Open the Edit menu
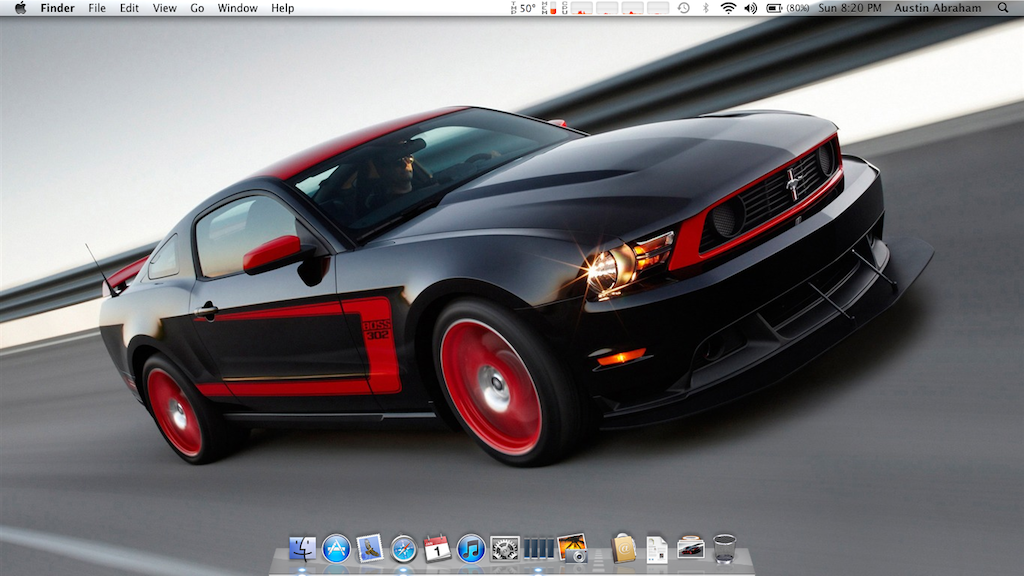The height and width of the screenshot is (576, 1024). tap(129, 8)
